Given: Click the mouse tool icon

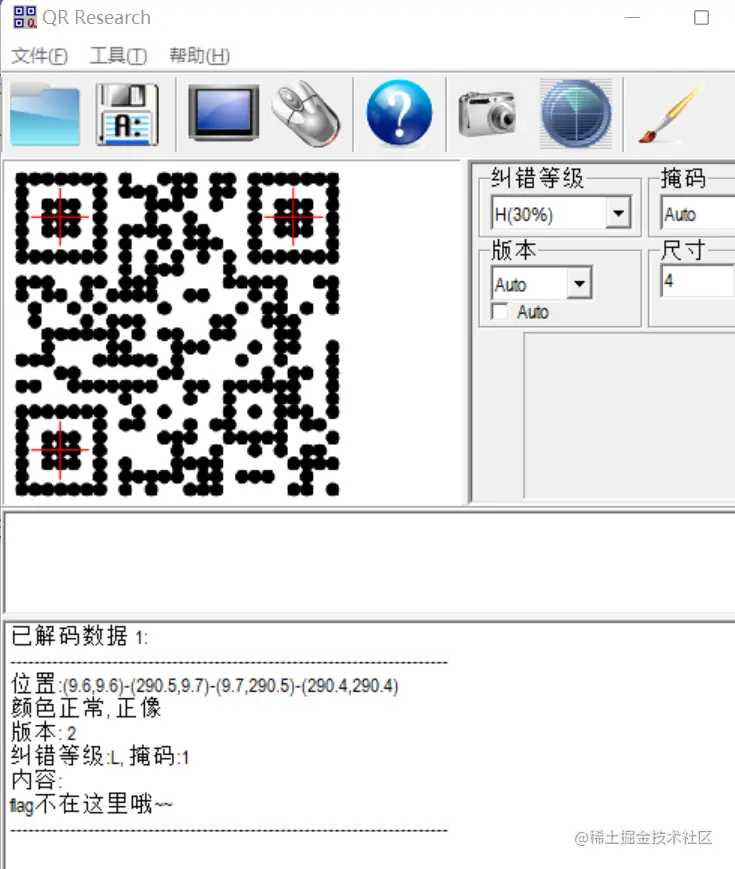Looking at the screenshot, I should pos(307,114).
